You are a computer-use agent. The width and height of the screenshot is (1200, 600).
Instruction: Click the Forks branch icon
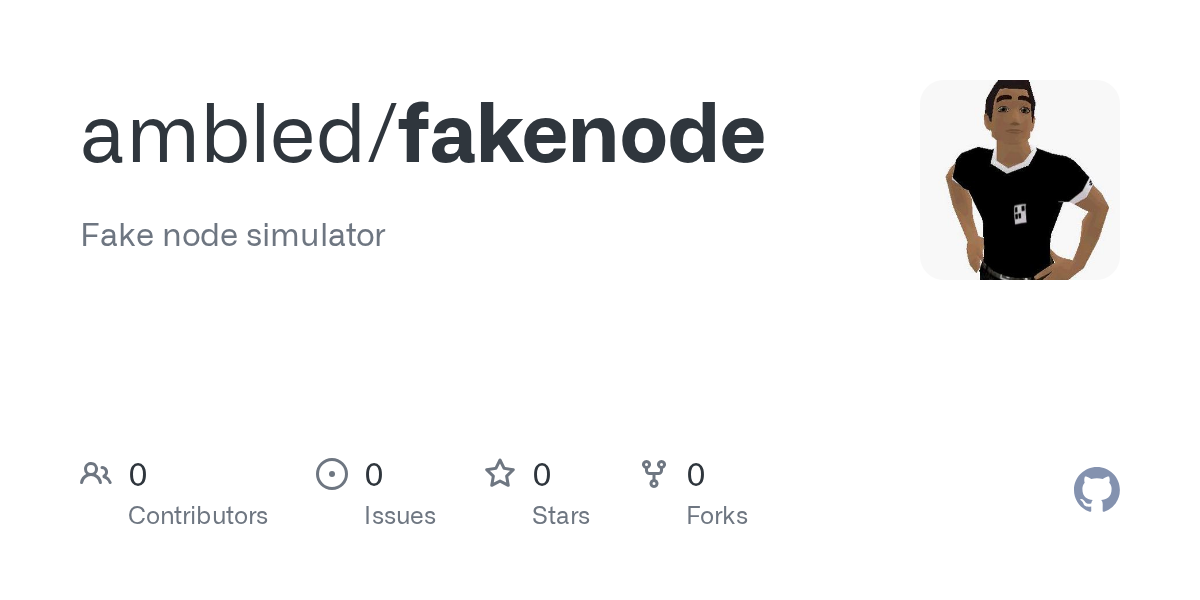point(654,474)
